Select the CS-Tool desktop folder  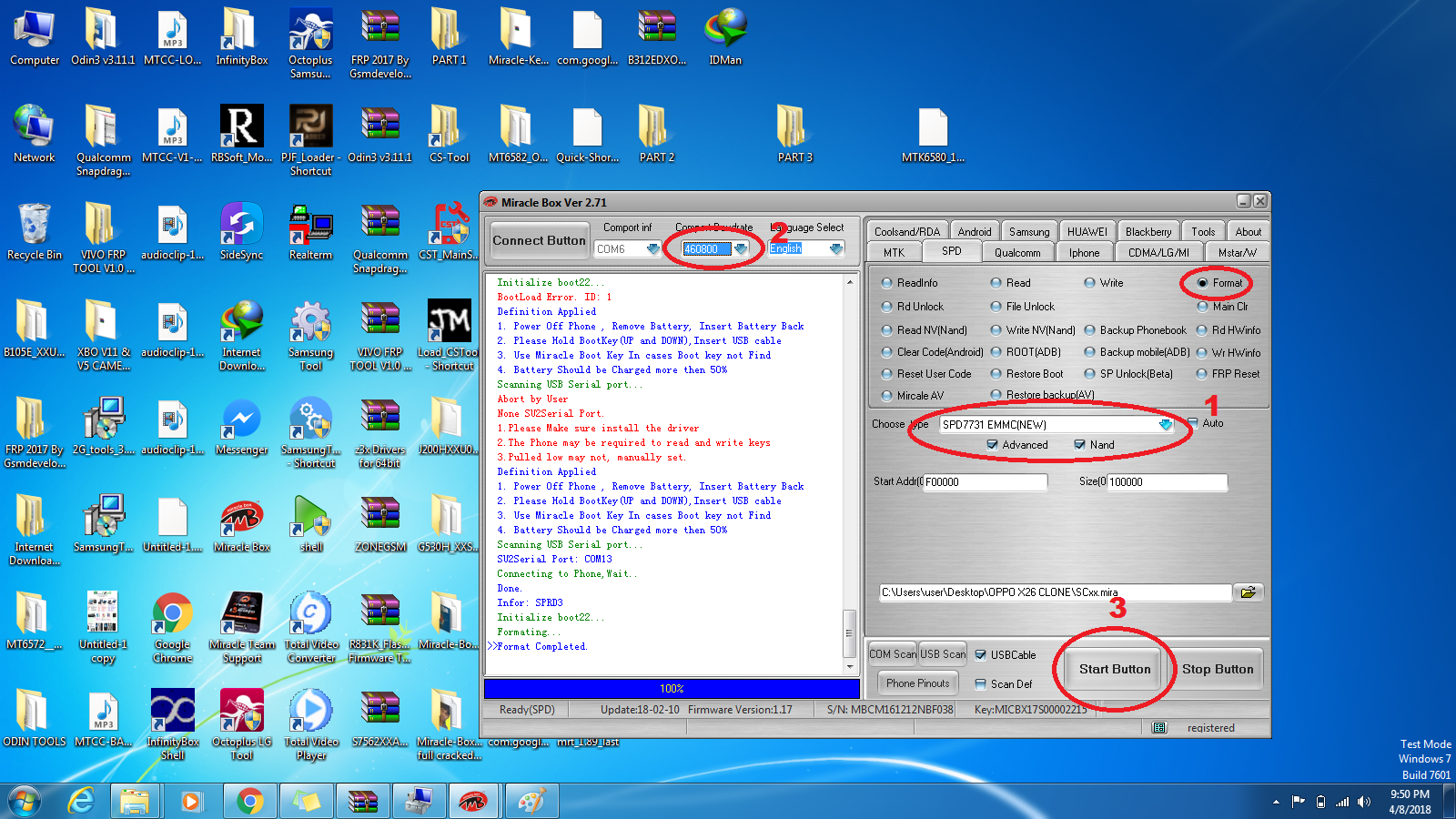pyautogui.click(x=449, y=135)
